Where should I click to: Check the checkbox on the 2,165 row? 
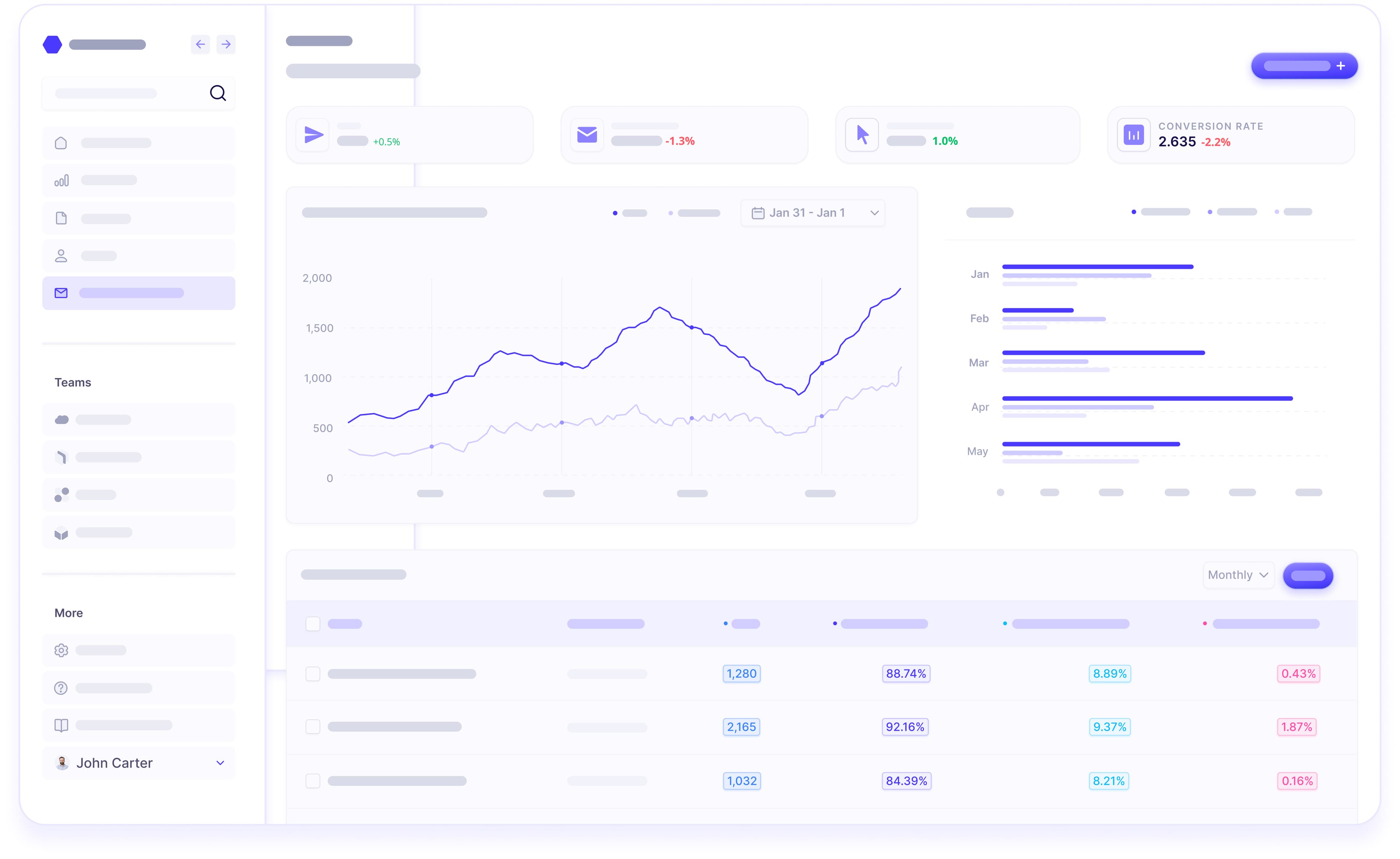(313, 727)
